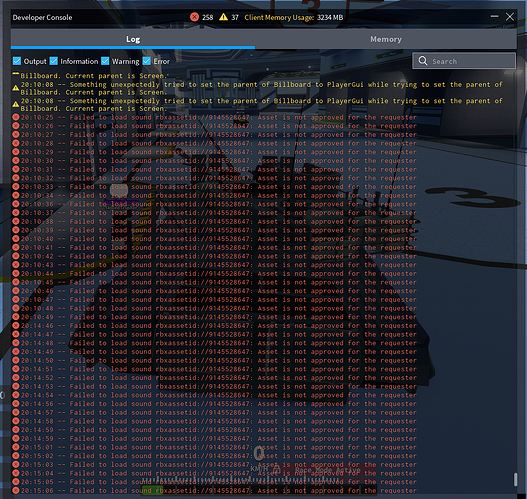Select the 20:14:49 error log entry
The height and width of the screenshot is (499, 527).
coord(214,351)
